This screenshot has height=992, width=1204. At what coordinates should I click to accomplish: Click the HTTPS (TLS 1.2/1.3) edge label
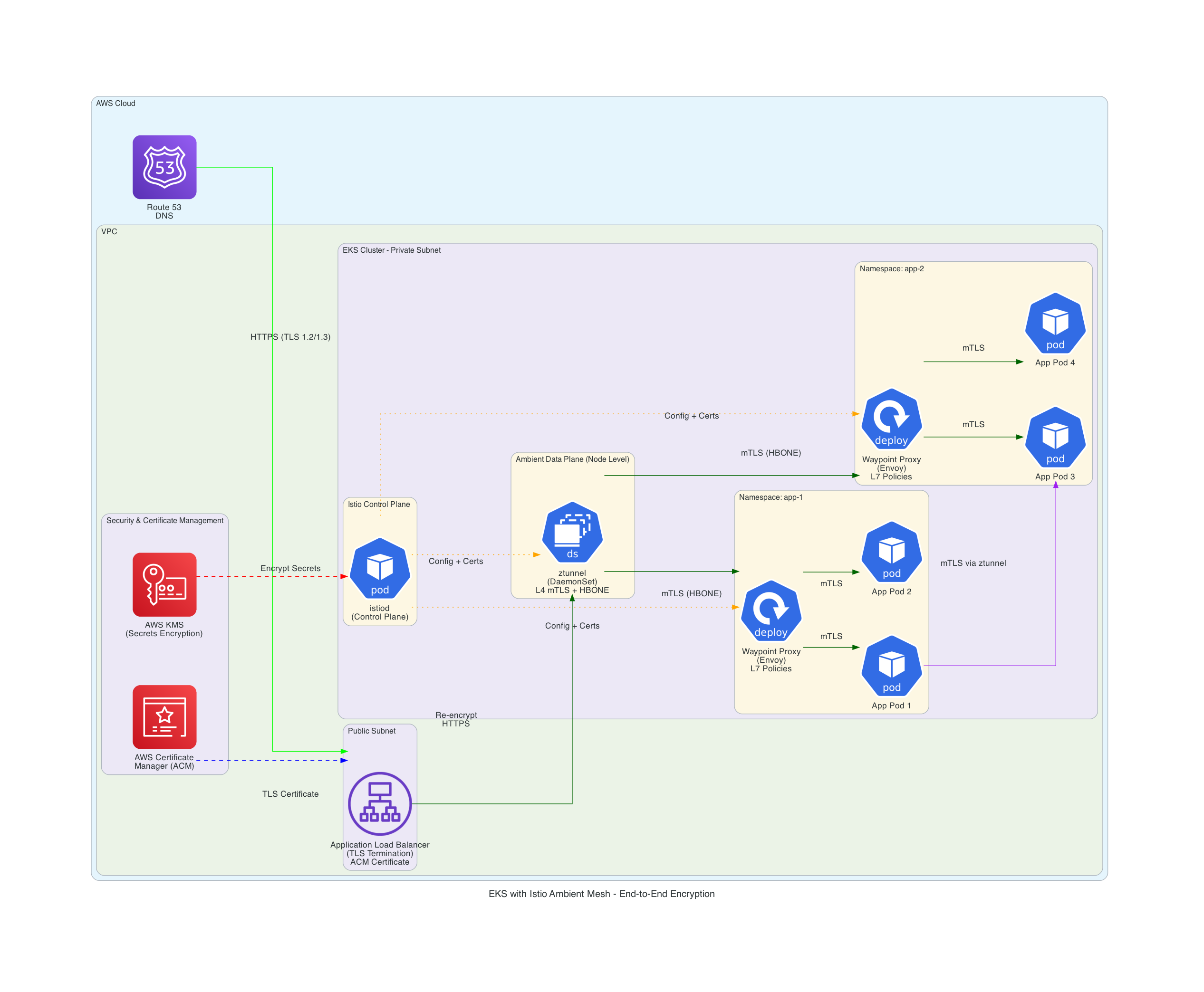pyautogui.click(x=290, y=336)
